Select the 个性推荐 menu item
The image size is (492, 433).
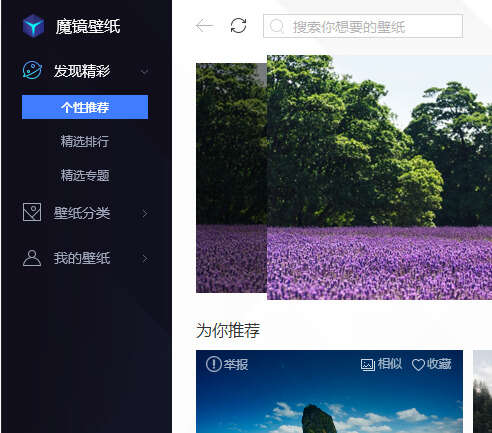(85, 107)
